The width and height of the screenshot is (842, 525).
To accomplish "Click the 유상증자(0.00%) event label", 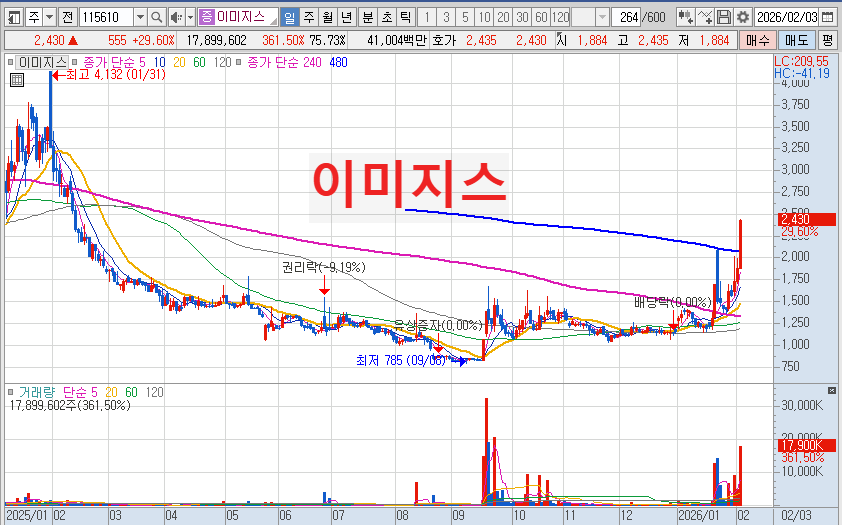I will (x=438, y=325).
